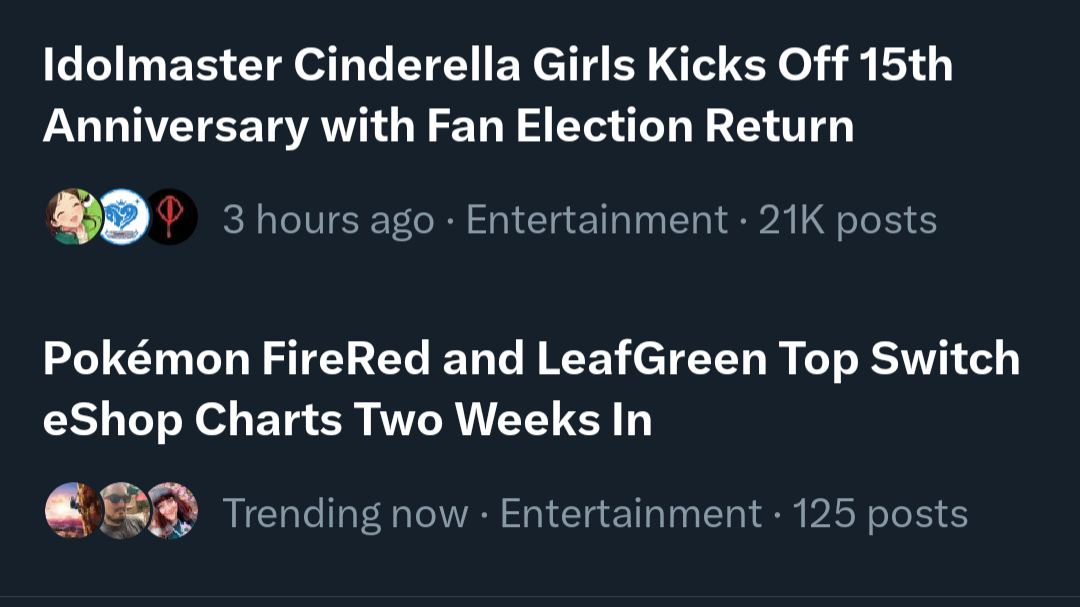Click the word "Pokémon" in headline
The height and width of the screenshot is (607, 1080).
tap(146, 359)
